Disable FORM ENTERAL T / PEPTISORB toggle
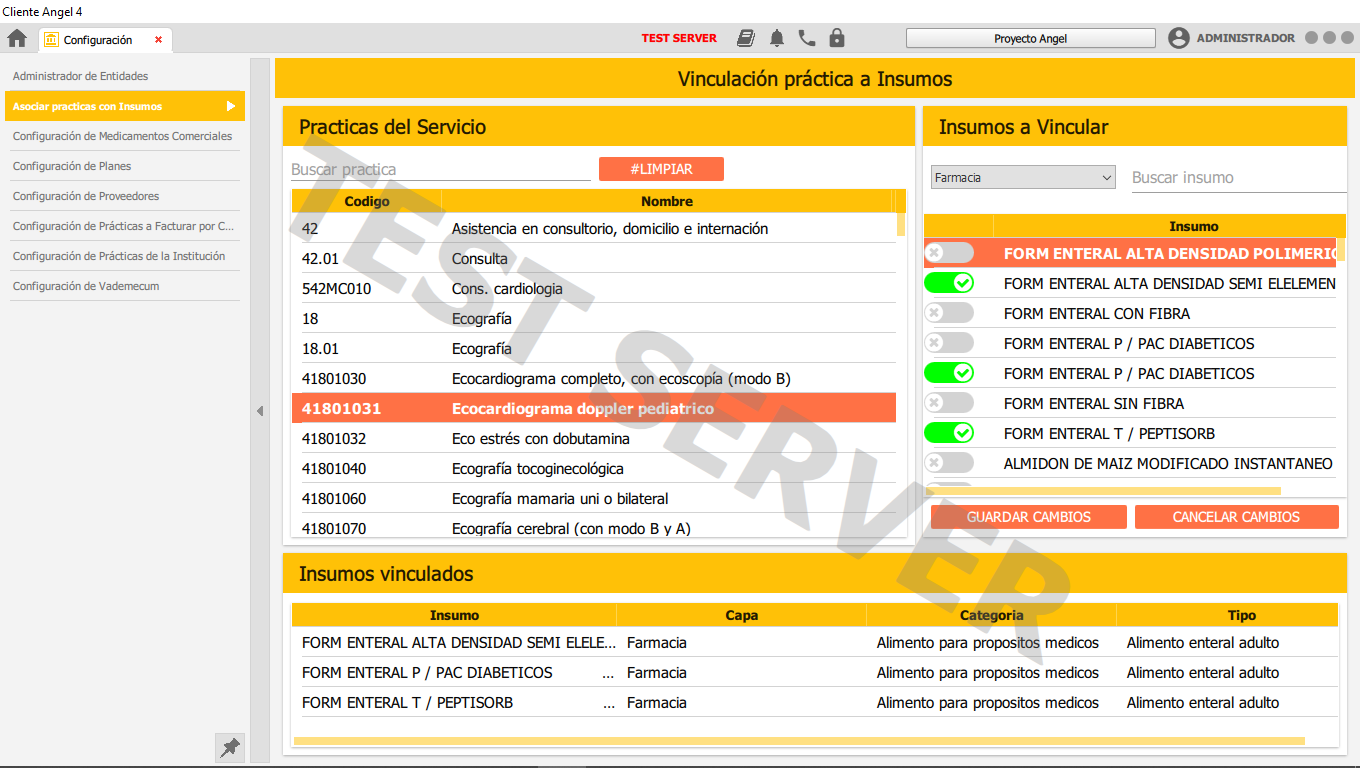 949,433
